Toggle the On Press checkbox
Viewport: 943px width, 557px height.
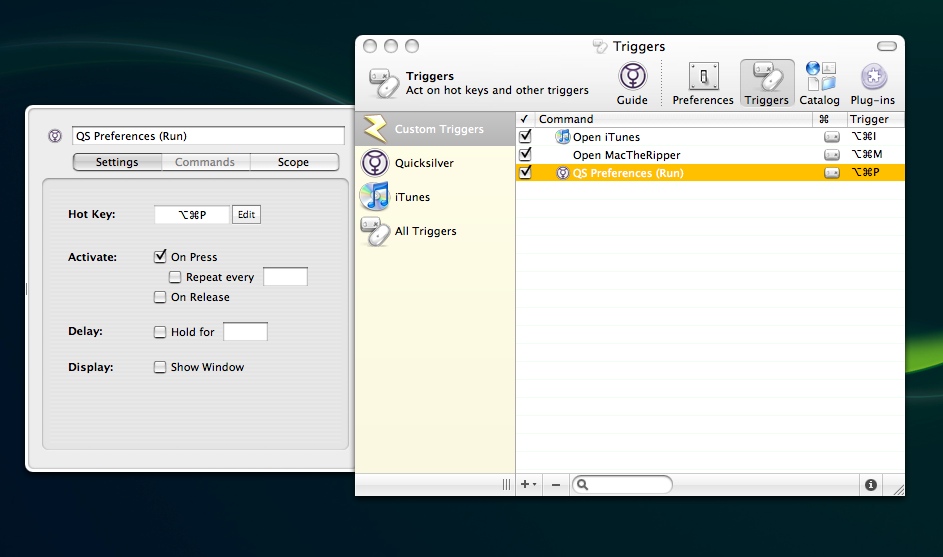160,257
